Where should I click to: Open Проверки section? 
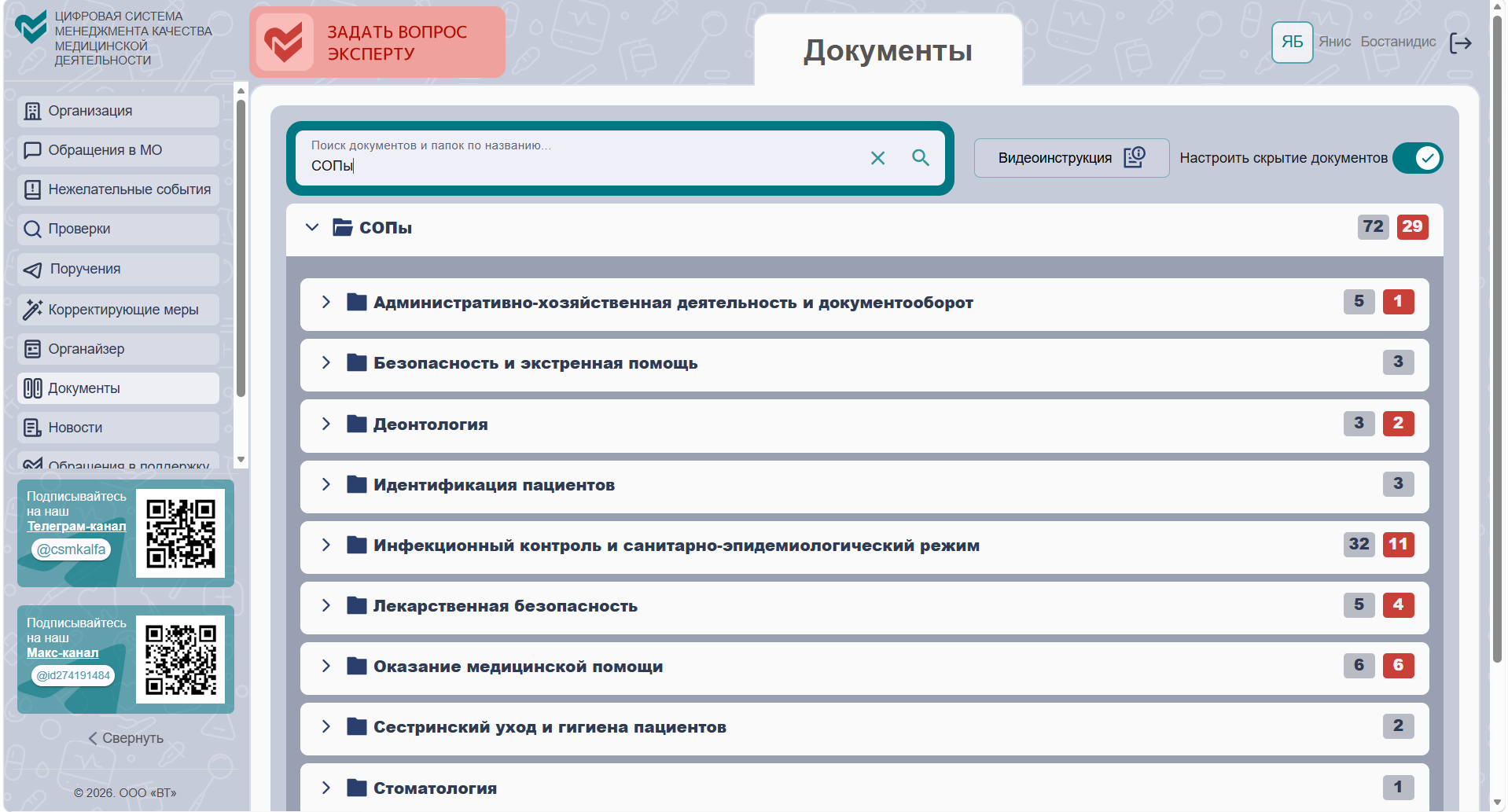tap(118, 230)
